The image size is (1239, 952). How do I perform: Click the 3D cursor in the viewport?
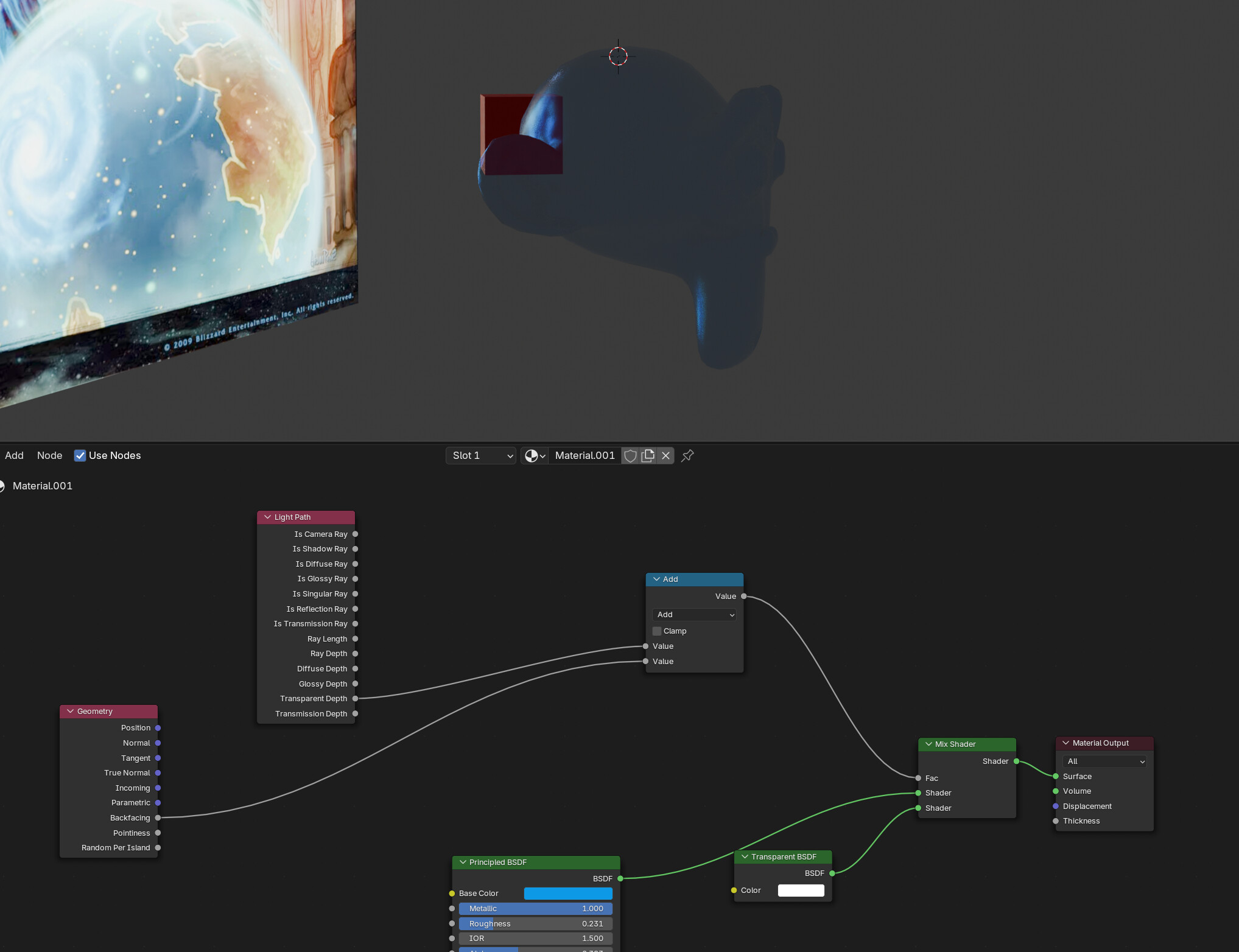click(618, 57)
